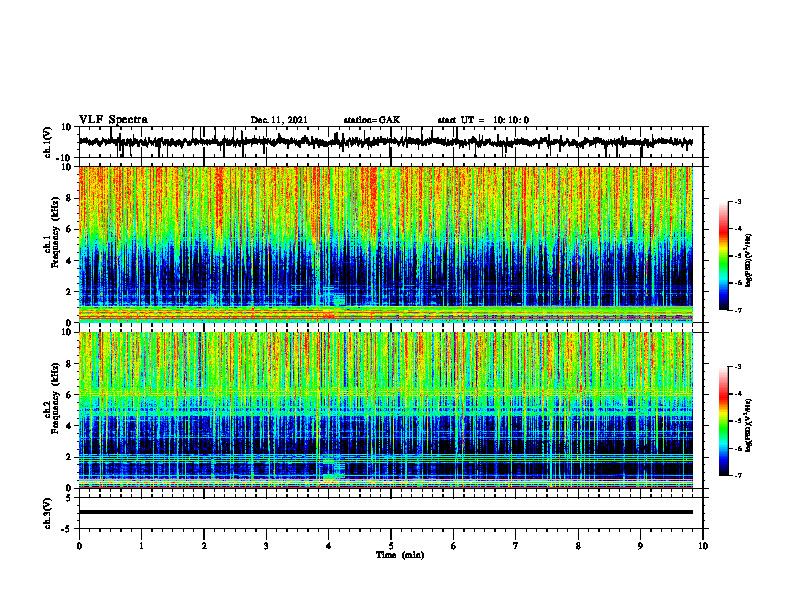Click the "VLF Spectra" title text
Image resolution: width=792 pixels, height=612 pixels.
(x=113, y=120)
